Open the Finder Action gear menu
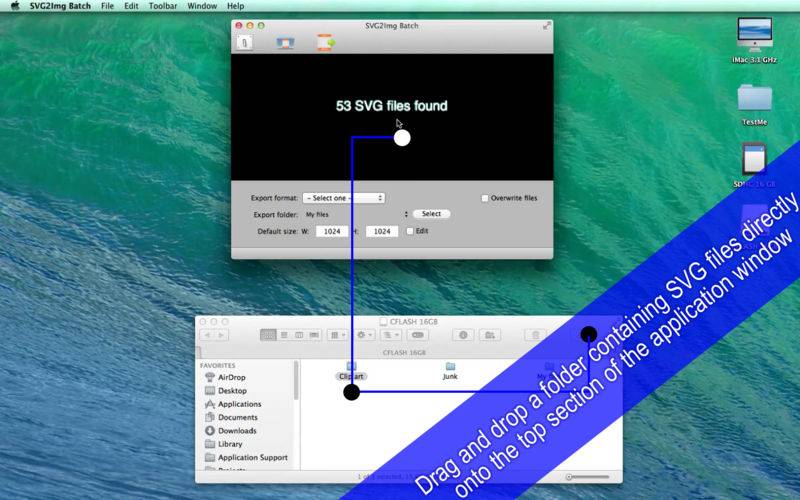Screen dimensions: 800x500 pyautogui.click(x=364, y=335)
